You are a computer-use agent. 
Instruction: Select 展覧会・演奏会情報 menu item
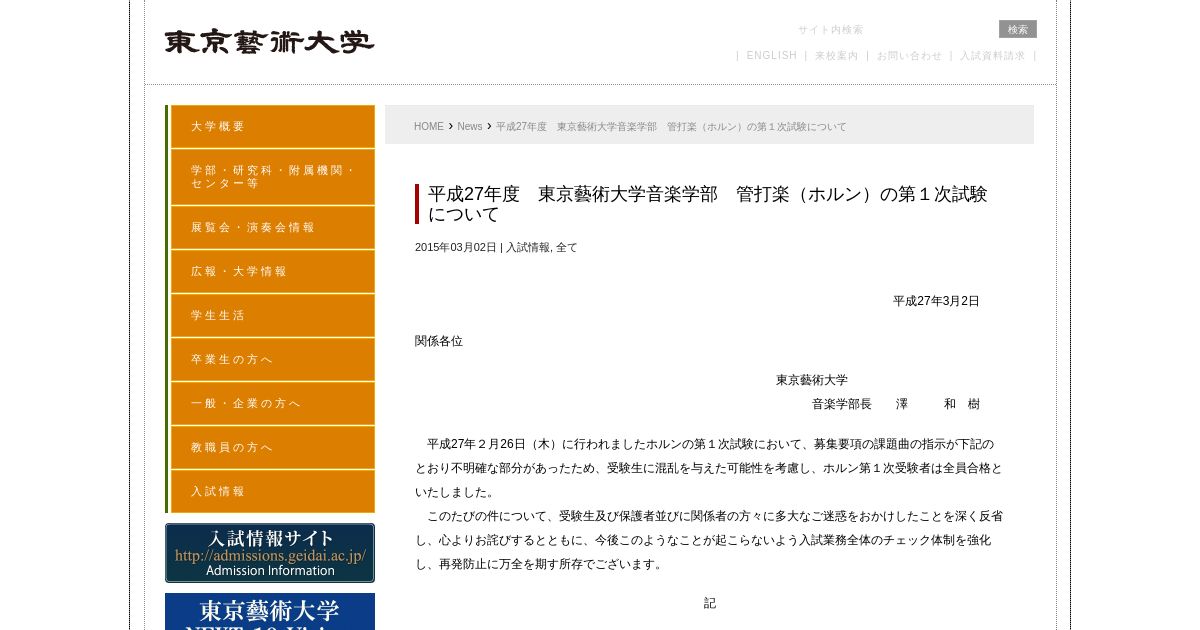click(272, 228)
